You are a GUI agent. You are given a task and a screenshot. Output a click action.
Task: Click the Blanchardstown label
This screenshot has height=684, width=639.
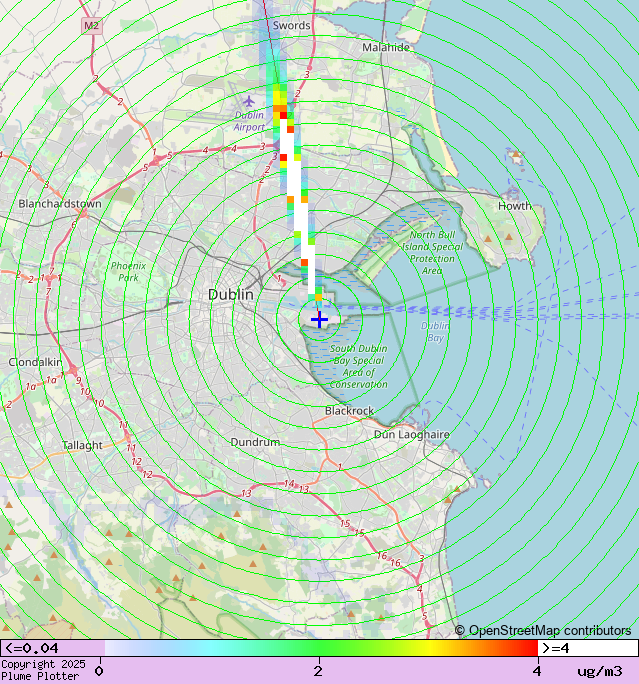tap(60, 204)
